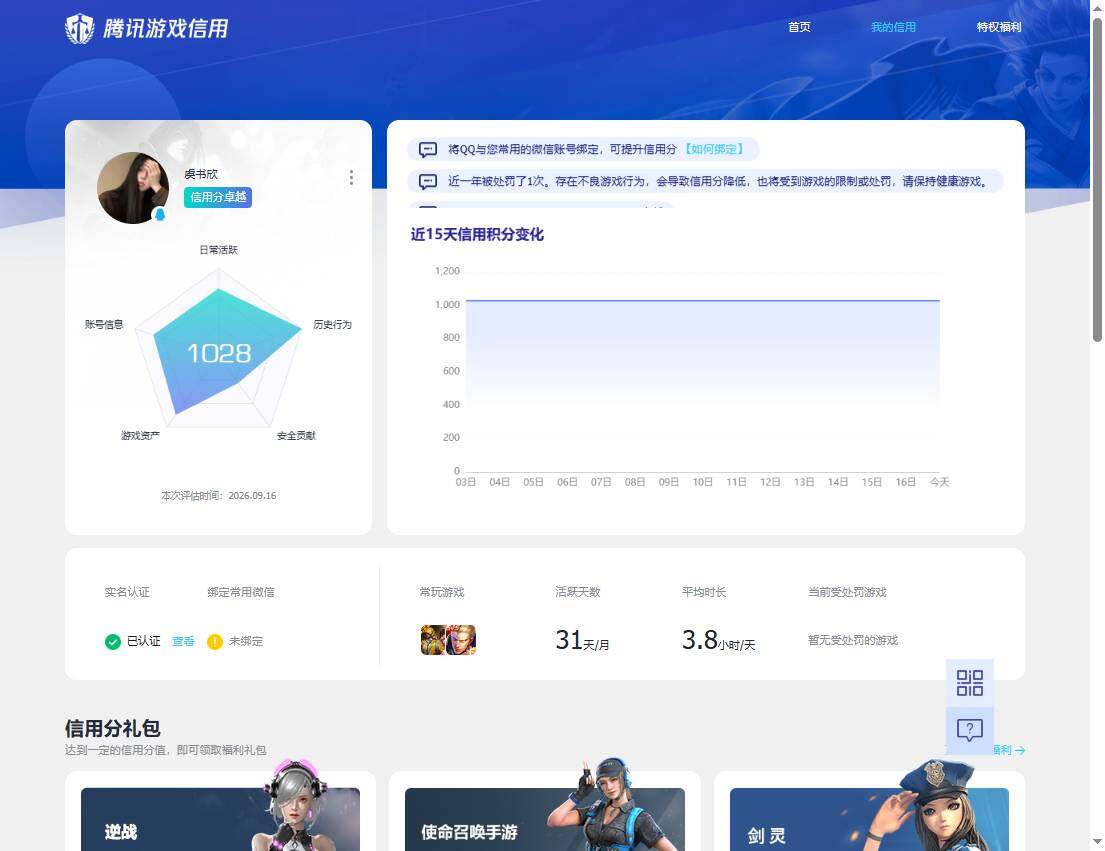Open the 特权福利 navigation item
This screenshot has height=851, width=1105.
pyautogui.click(x=999, y=27)
